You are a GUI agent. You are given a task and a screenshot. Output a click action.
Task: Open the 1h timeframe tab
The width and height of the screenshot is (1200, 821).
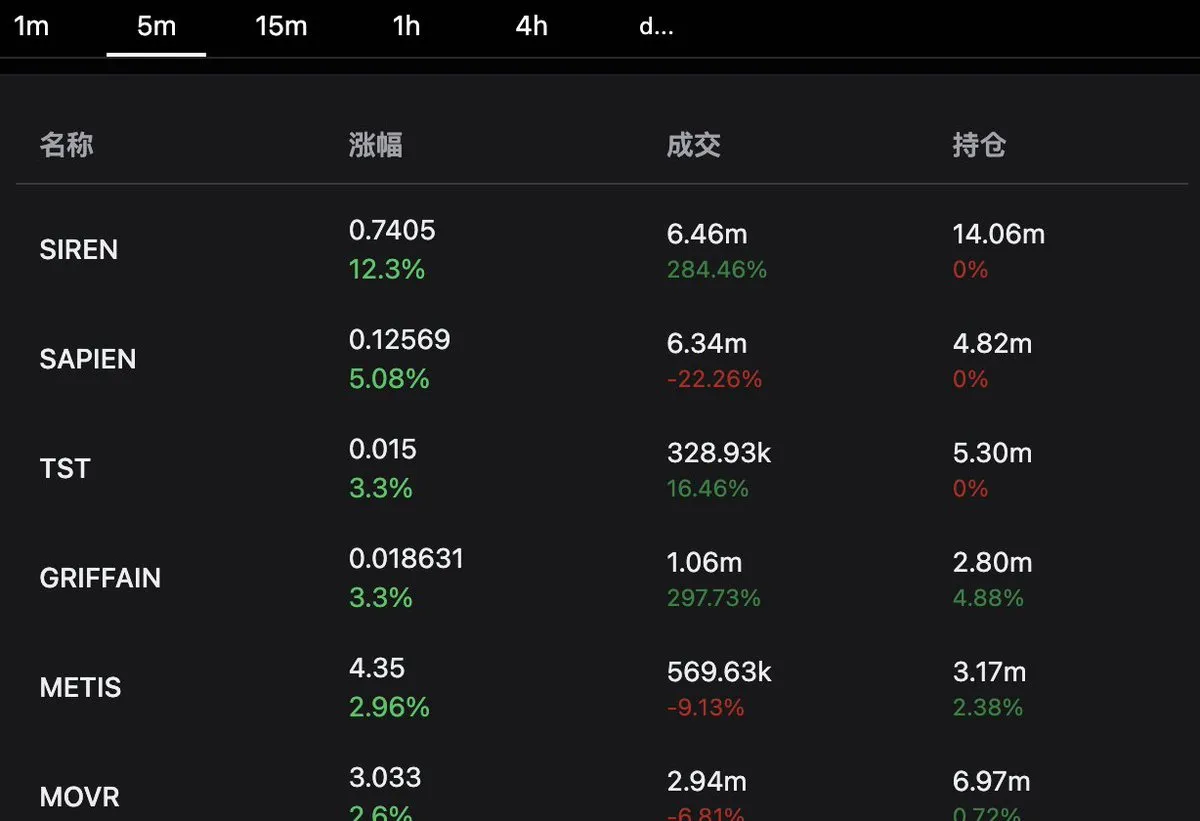pyautogui.click(x=406, y=26)
